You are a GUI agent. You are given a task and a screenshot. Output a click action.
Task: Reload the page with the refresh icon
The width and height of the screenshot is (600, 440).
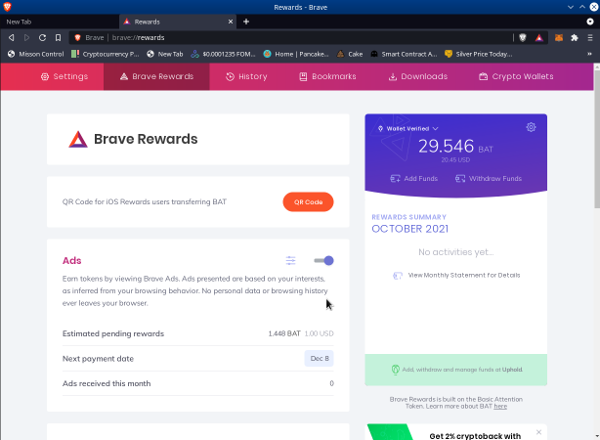coord(42,37)
